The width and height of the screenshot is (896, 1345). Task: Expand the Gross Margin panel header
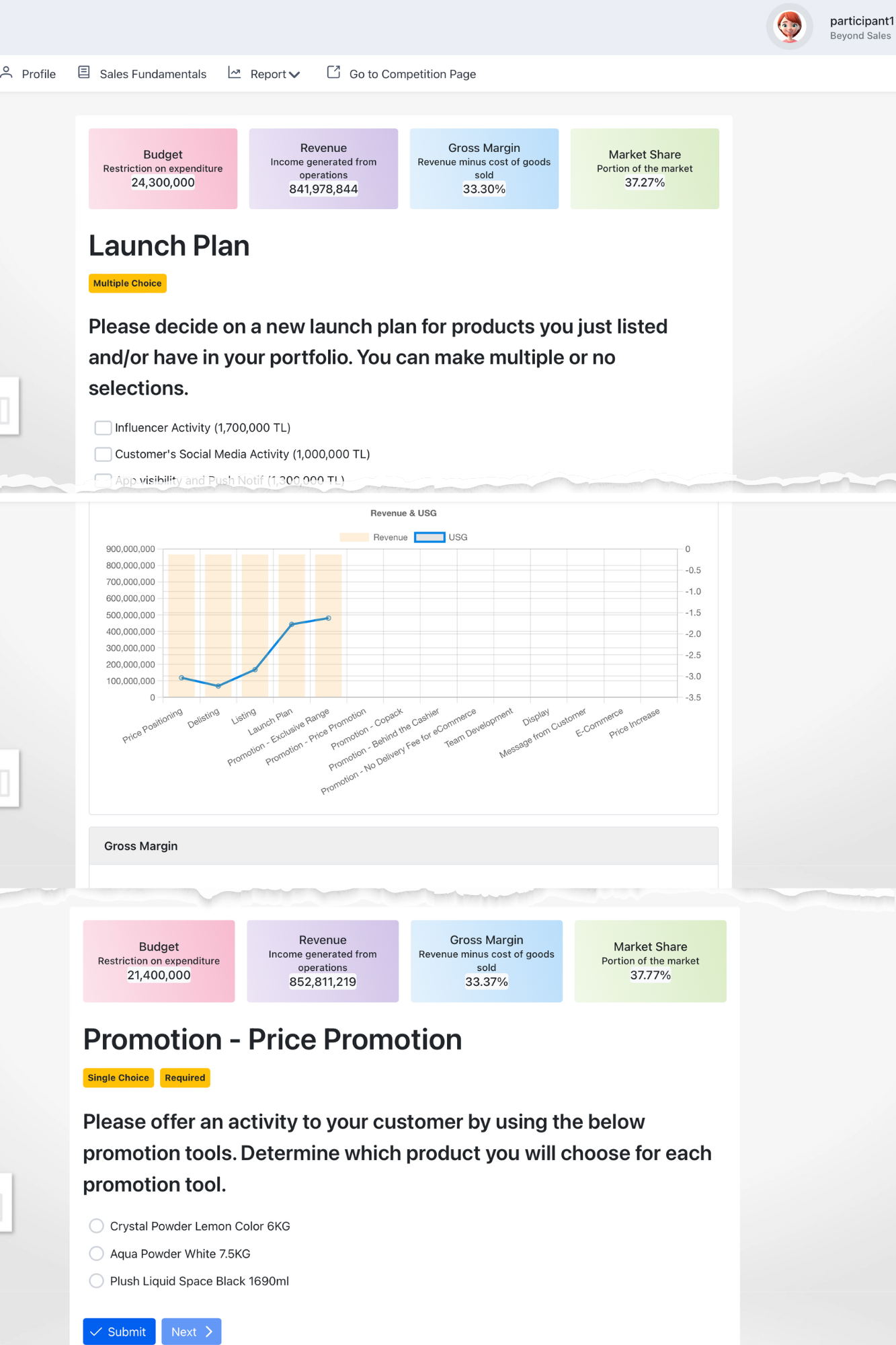tap(403, 846)
